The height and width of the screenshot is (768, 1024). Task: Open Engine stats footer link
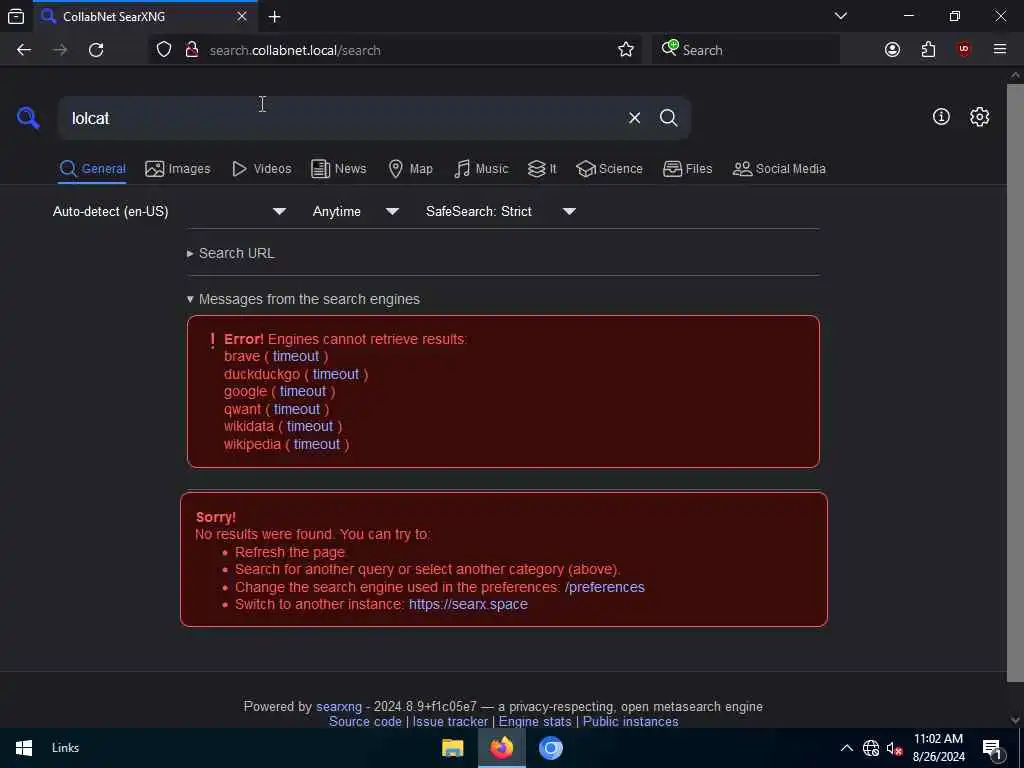(535, 722)
